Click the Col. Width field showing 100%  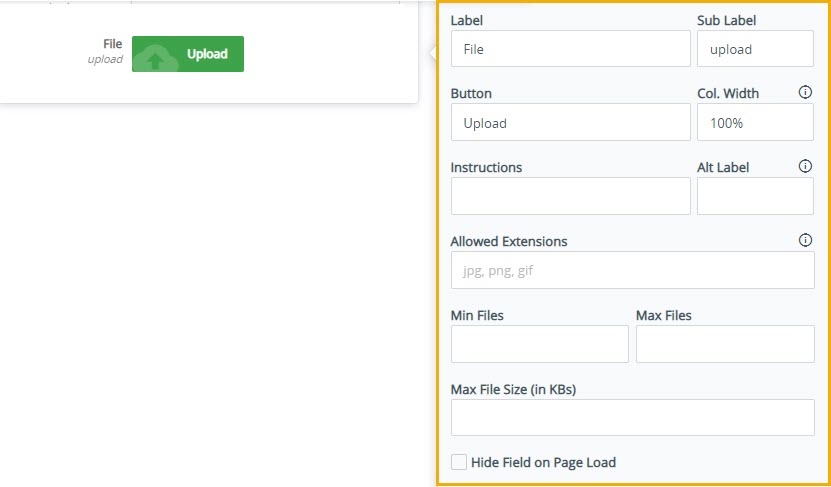tap(755, 122)
